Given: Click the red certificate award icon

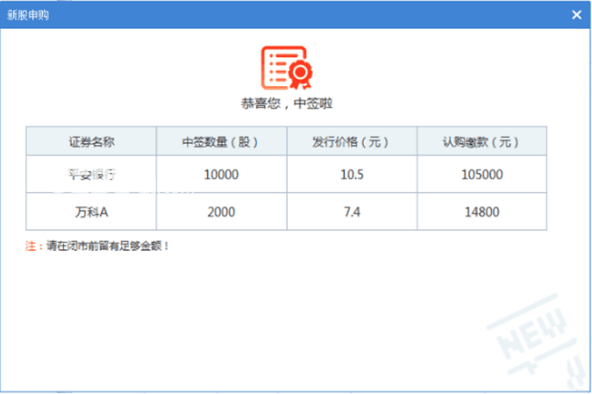Looking at the screenshot, I should [287, 68].
